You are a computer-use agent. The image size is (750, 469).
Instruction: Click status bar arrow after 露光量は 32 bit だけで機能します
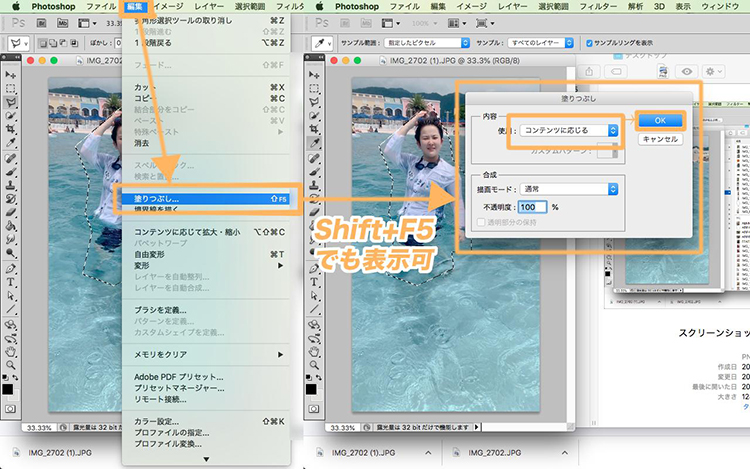[476, 427]
